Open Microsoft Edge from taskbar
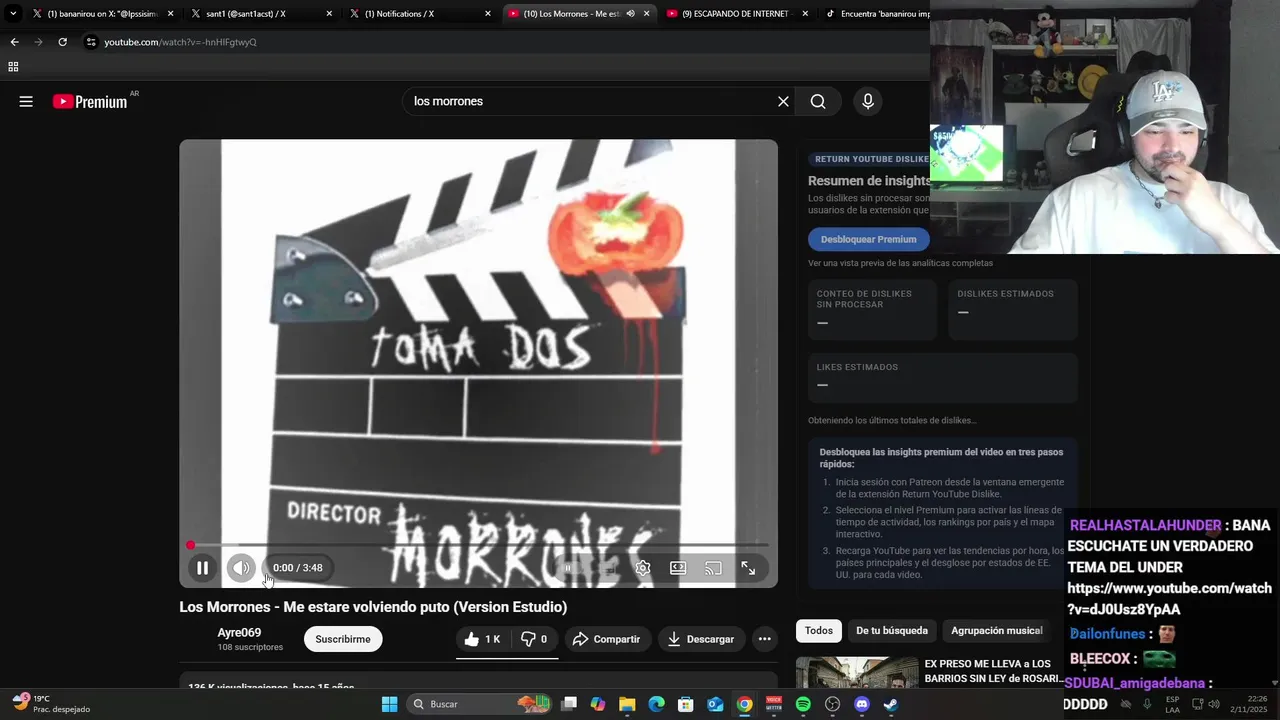 [x=656, y=704]
